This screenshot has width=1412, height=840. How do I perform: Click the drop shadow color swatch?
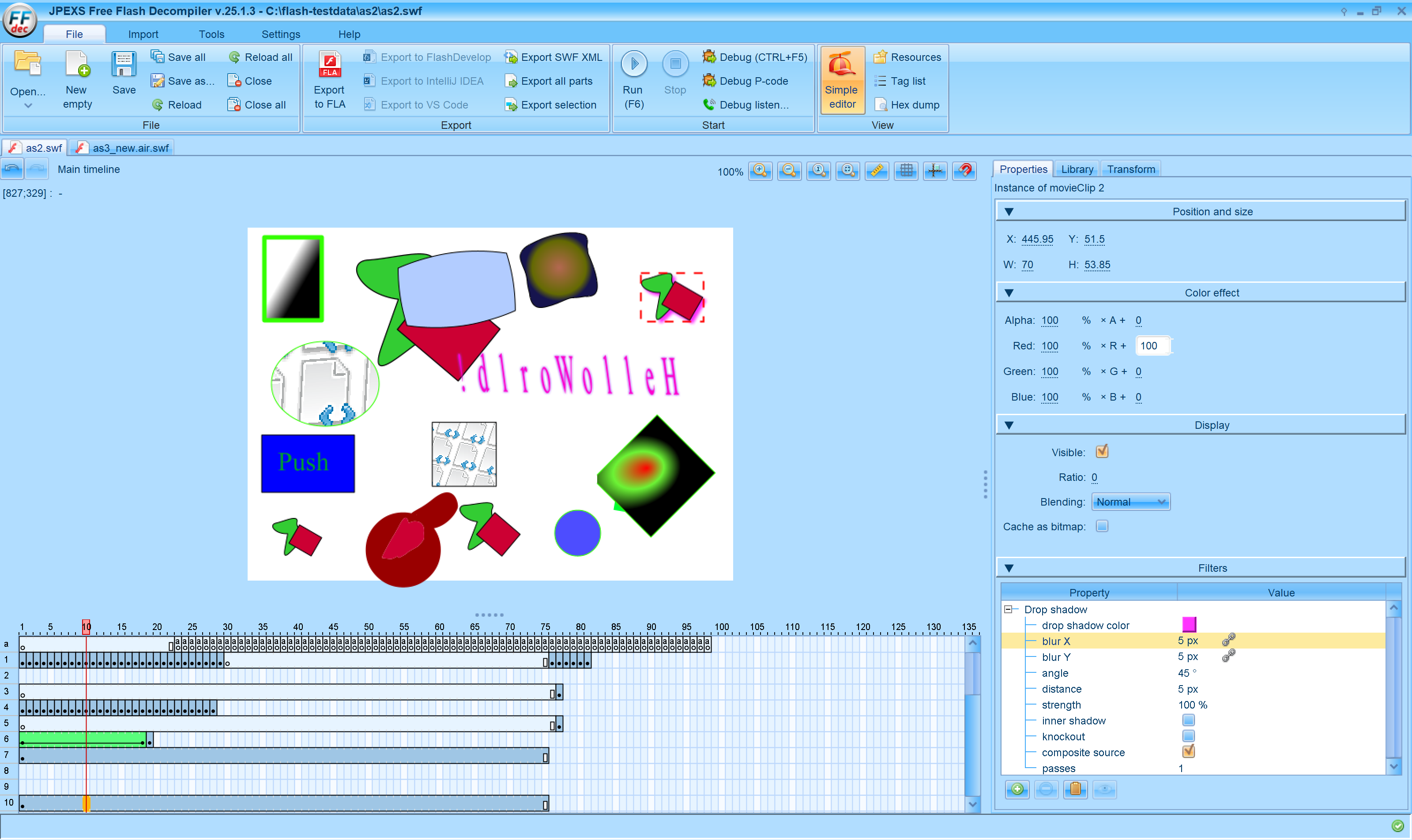[1189, 624]
